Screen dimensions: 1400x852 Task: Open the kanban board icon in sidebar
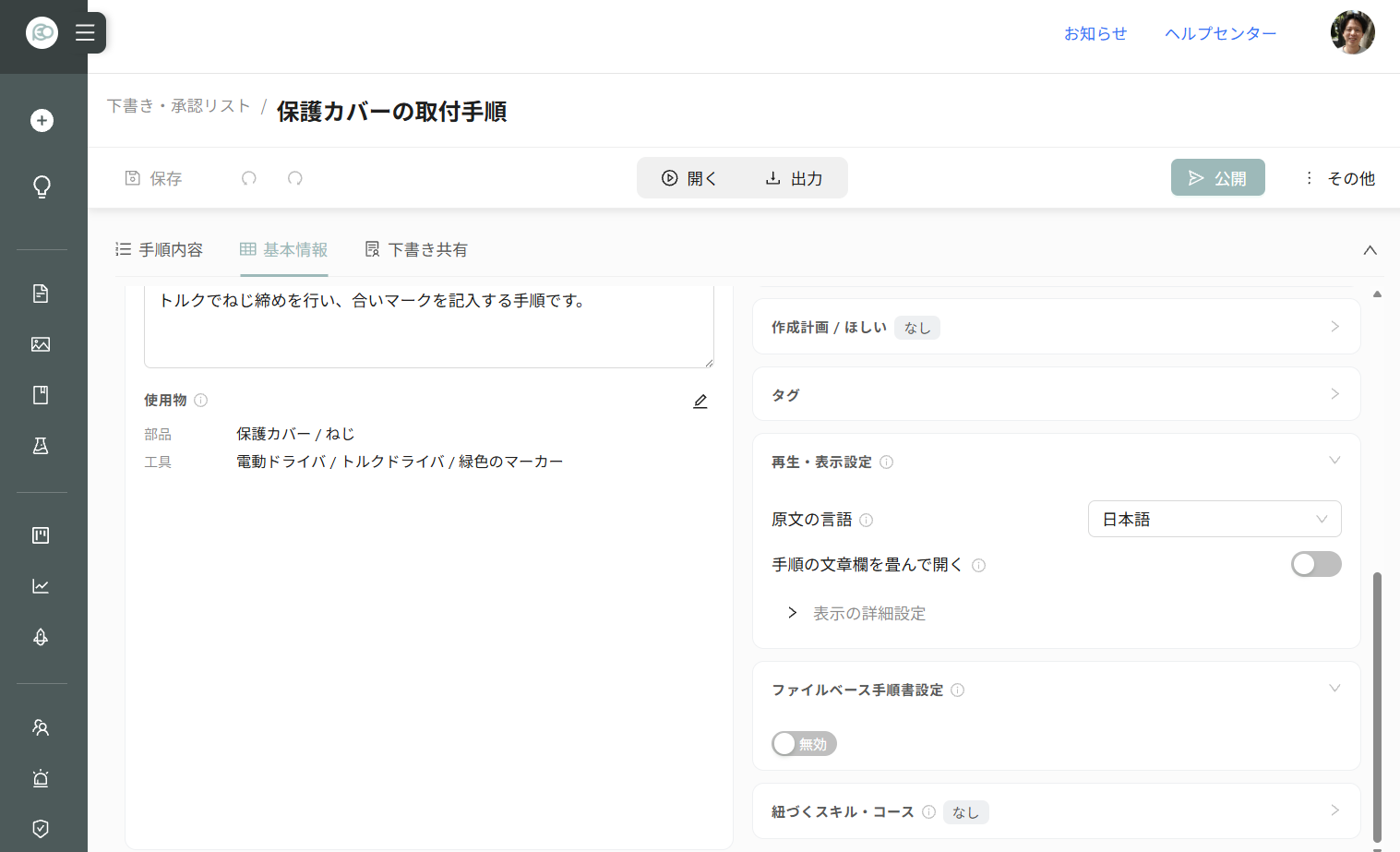(x=41, y=535)
